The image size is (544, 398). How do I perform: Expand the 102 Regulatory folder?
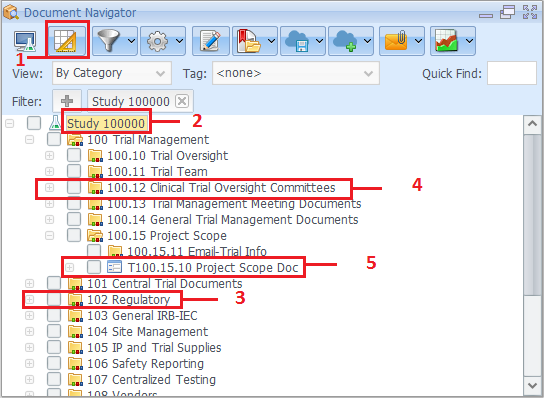[x=29, y=299]
